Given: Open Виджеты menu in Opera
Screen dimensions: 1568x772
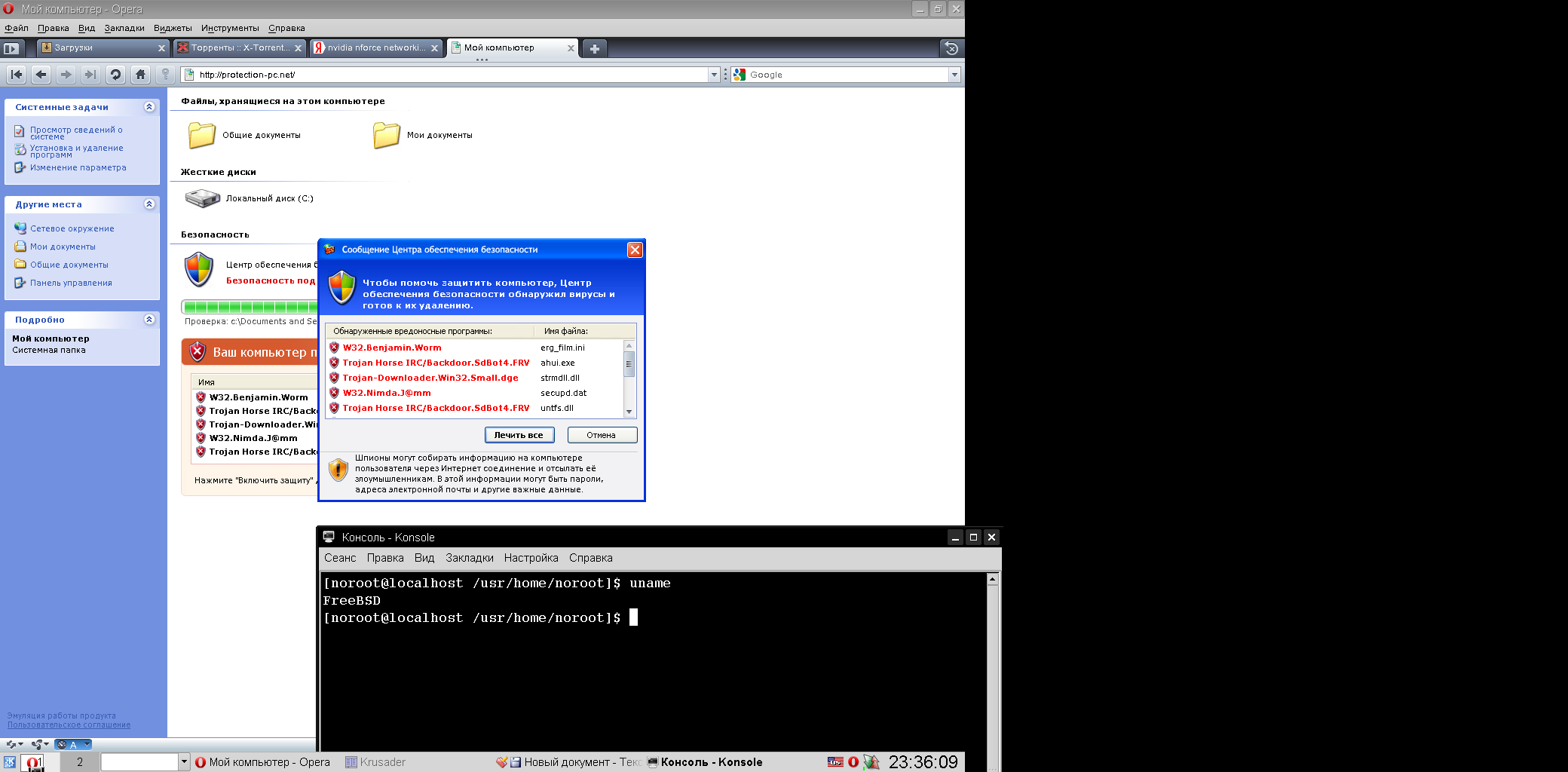Looking at the screenshot, I should tap(173, 28).
